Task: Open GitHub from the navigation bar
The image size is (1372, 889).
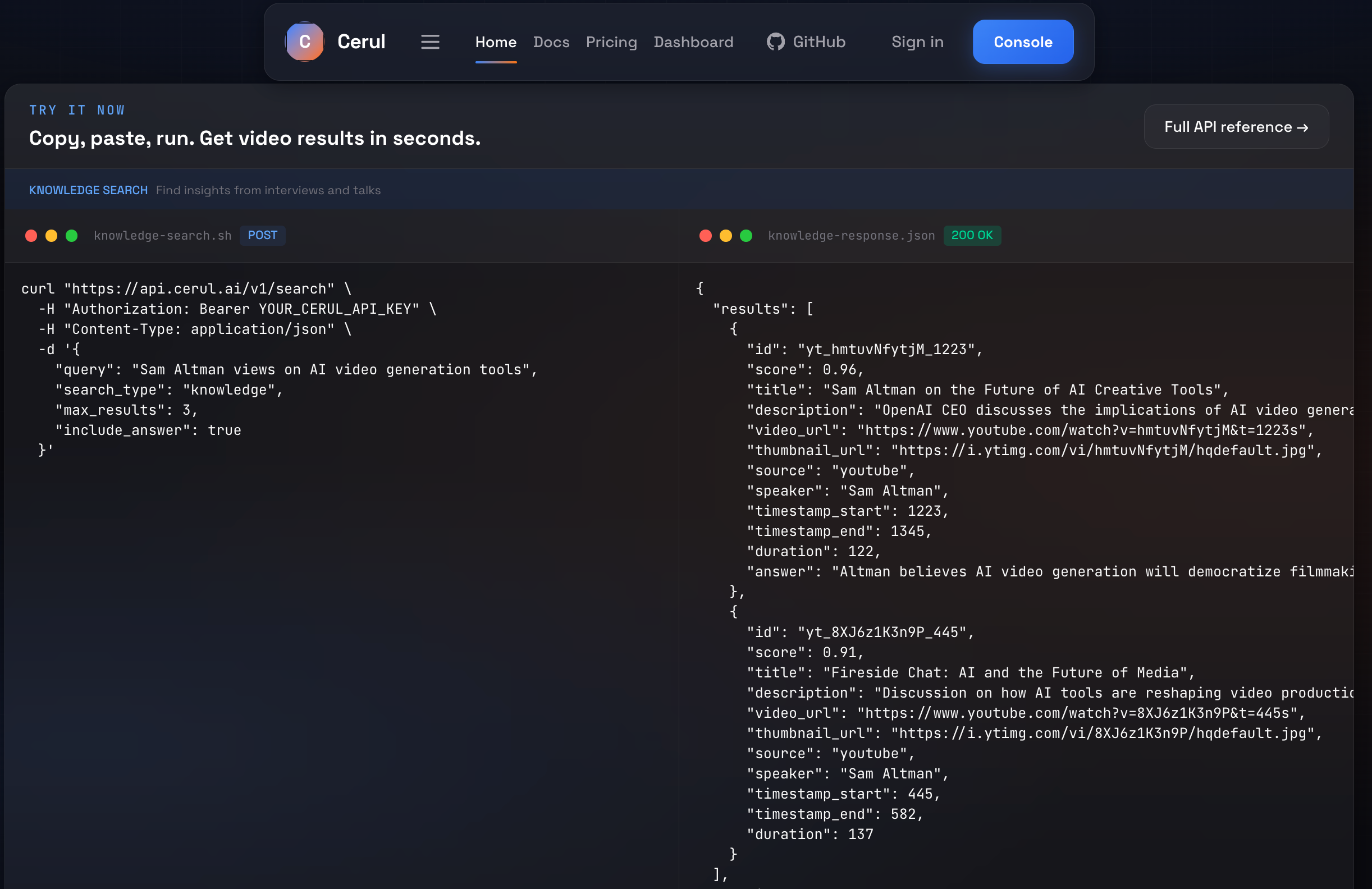Action: tap(806, 42)
